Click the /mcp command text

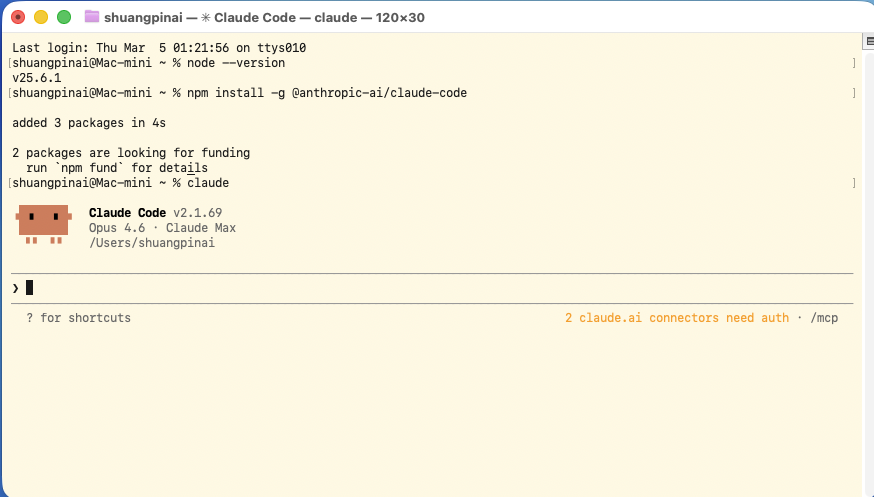coord(824,318)
